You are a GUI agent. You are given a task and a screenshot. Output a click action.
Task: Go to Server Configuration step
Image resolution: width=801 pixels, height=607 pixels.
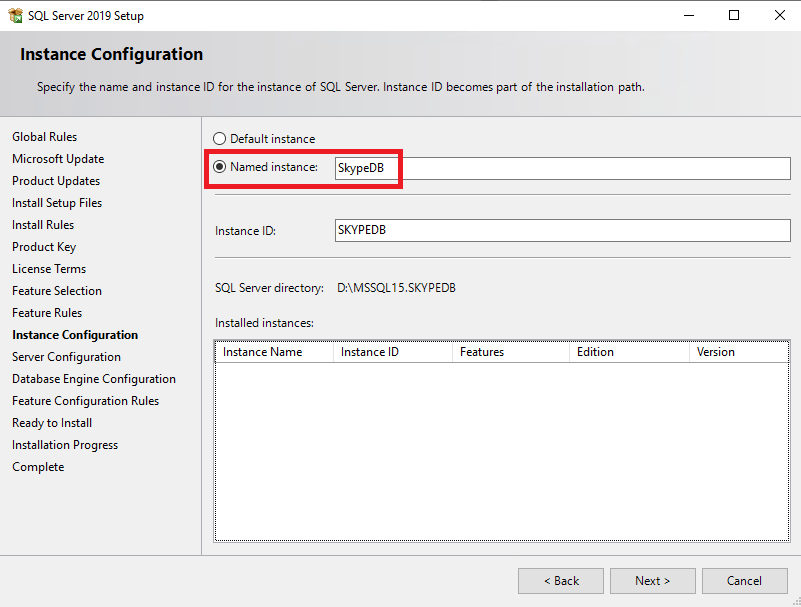[x=66, y=357]
